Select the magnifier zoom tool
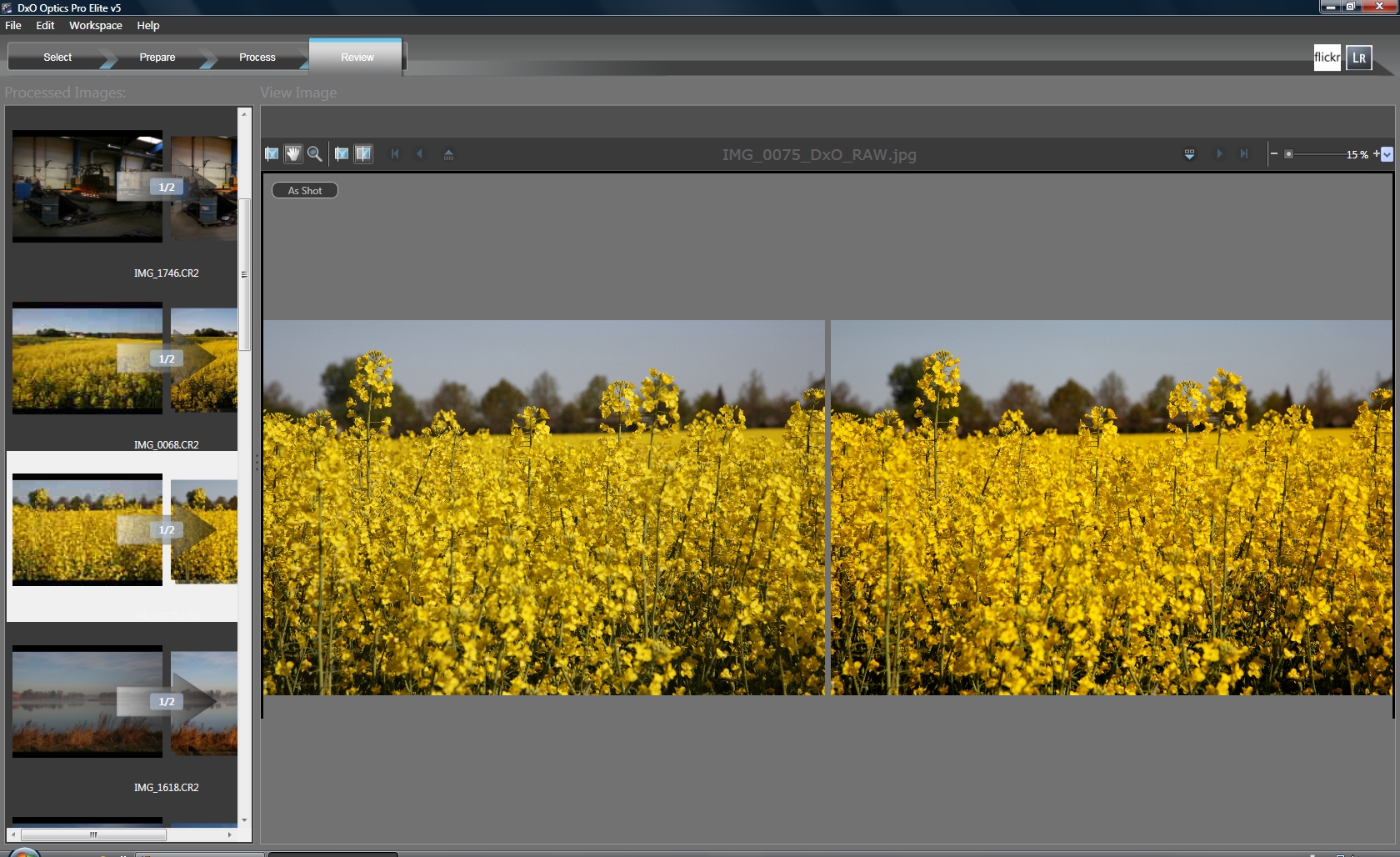Image resolution: width=1400 pixels, height=857 pixels. (x=315, y=154)
